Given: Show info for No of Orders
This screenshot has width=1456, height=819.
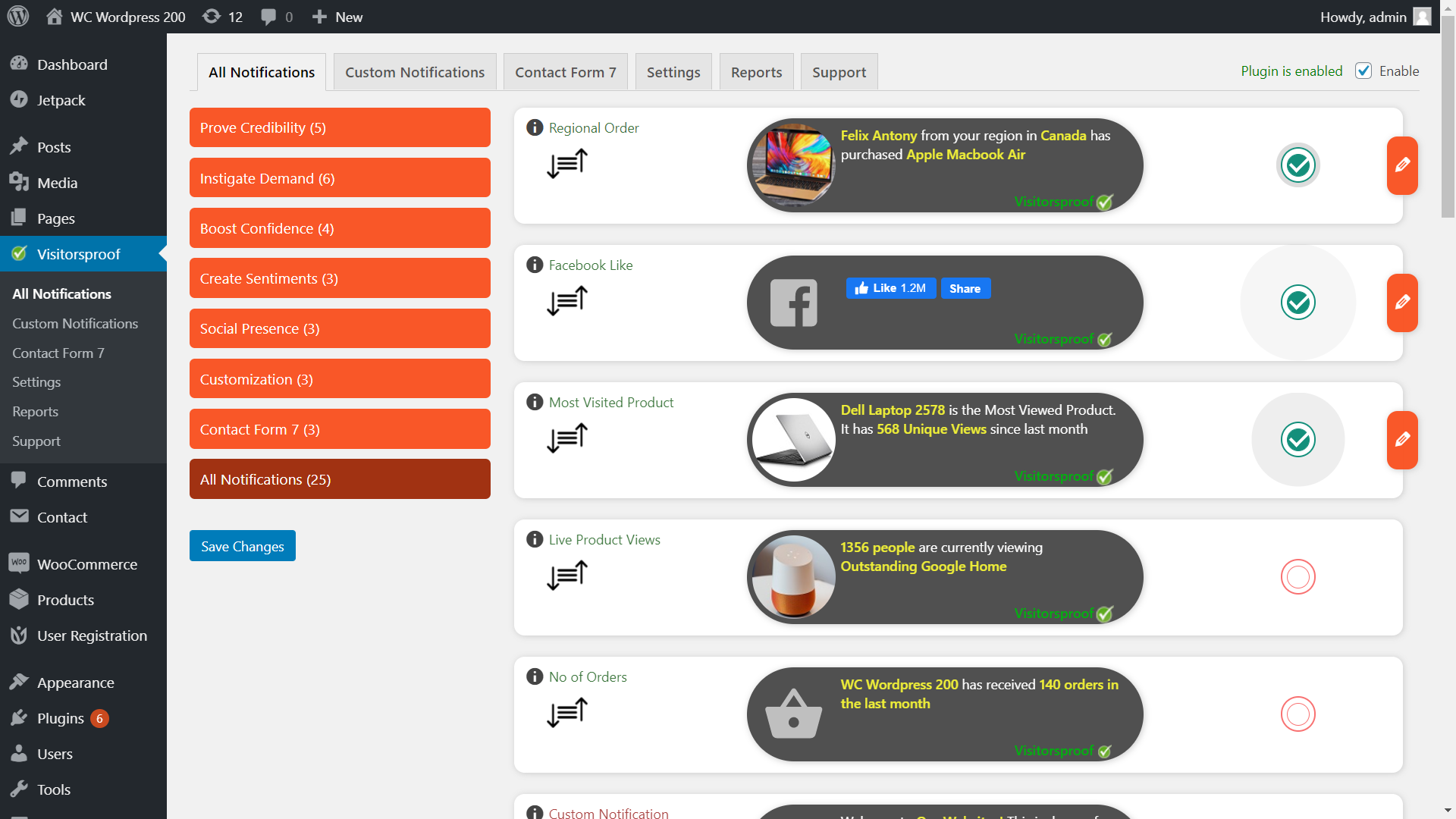Looking at the screenshot, I should coord(535,676).
